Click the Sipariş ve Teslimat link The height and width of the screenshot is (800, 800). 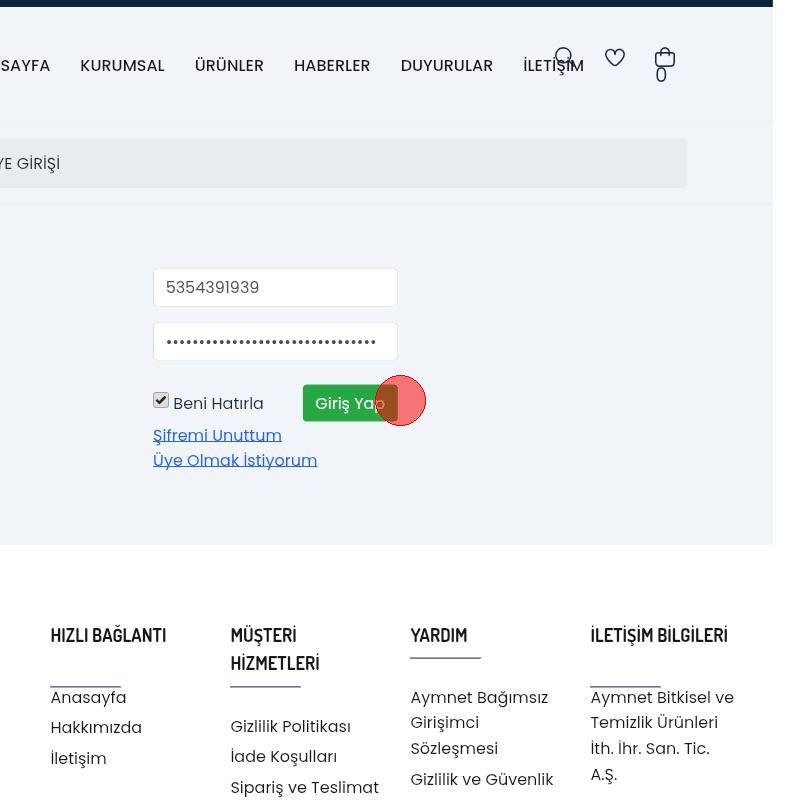[x=304, y=788]
